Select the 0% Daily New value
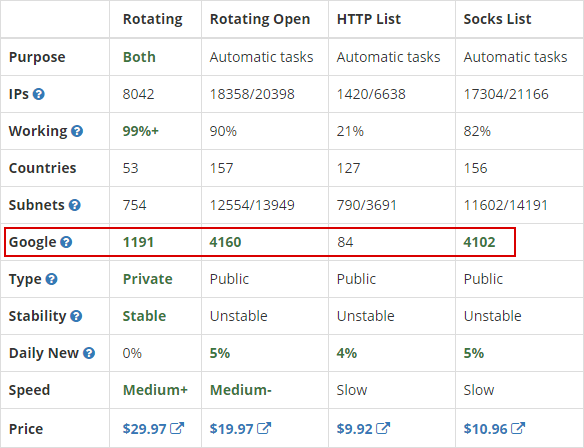This screenshot has height=448, width=584. (x=132, y=353)
